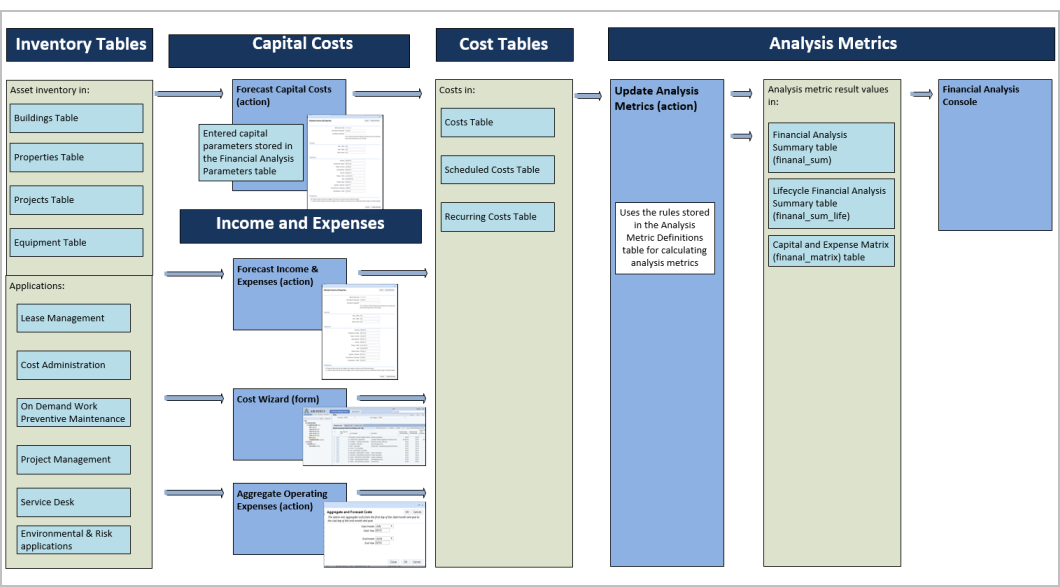Viewport: 1060px width, 587px height.
Task: Select the Financial Analysis Console box
Action: click(x=994, y=155)
